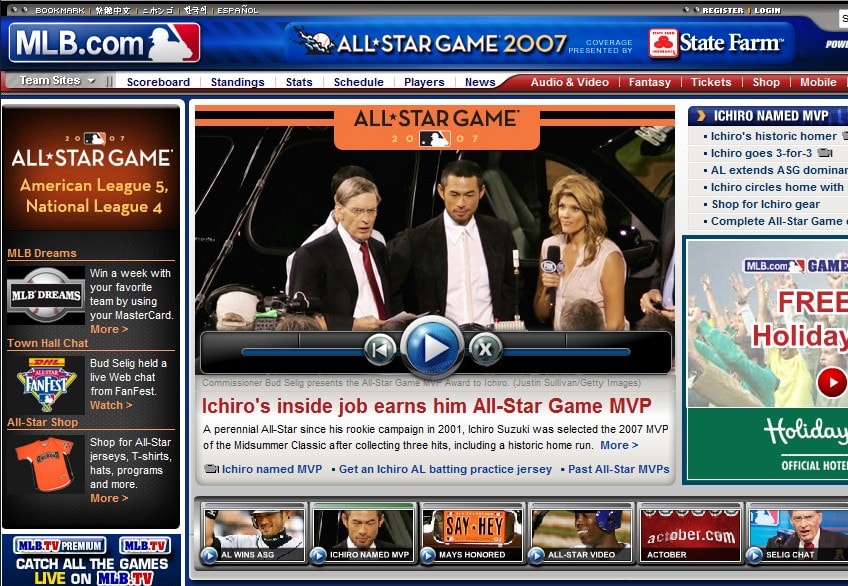Click Watch under Town Hall Chat
848x586 pixels.
110,404
